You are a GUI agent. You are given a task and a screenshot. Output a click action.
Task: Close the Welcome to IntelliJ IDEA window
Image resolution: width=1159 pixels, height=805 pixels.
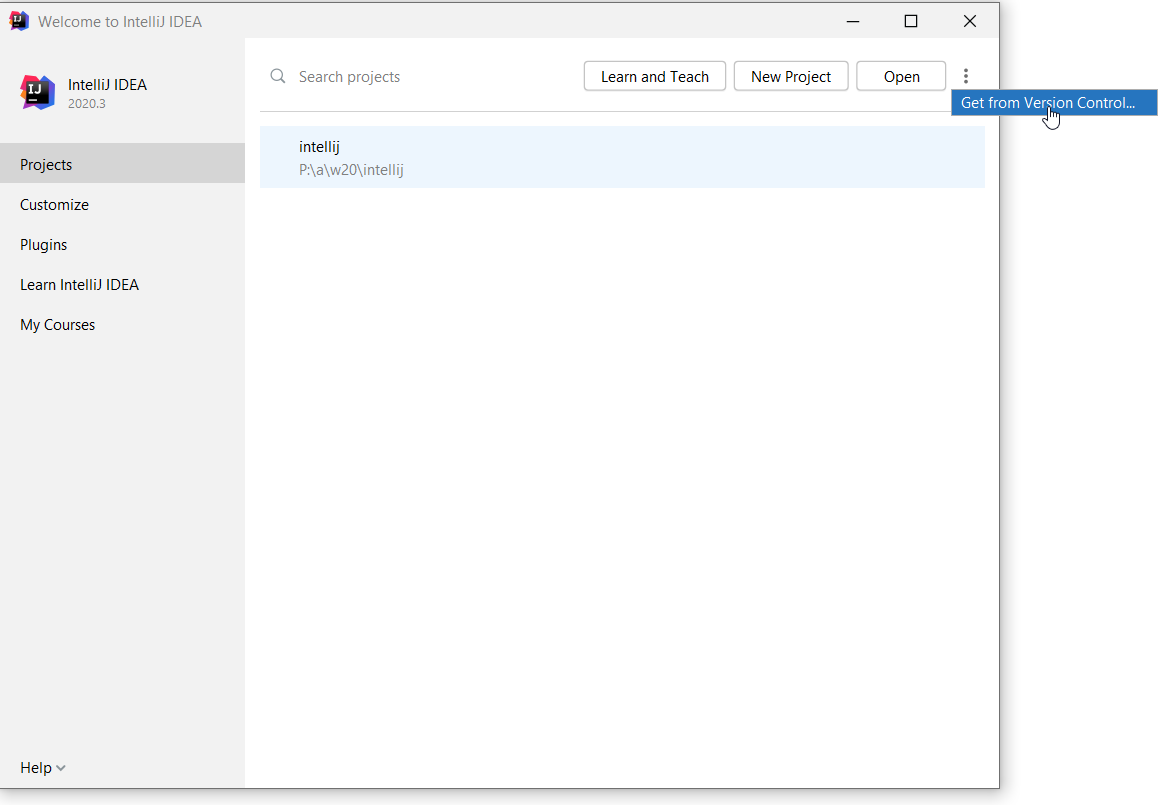[x=970, y=21]
